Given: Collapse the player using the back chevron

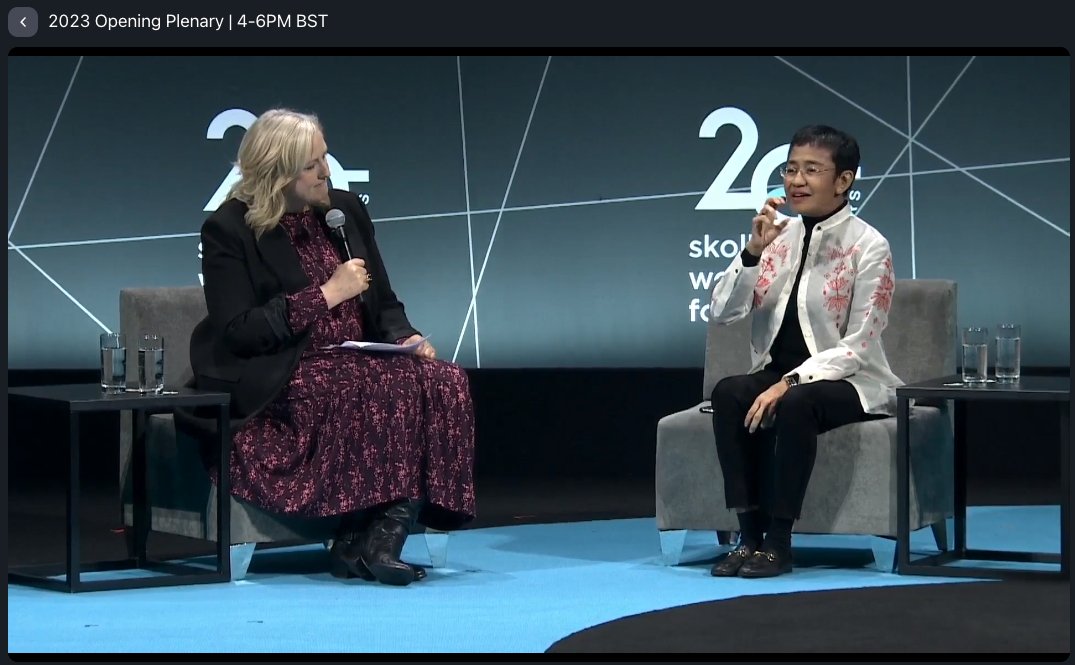Looking at the screenshot, I should point(22,21).
